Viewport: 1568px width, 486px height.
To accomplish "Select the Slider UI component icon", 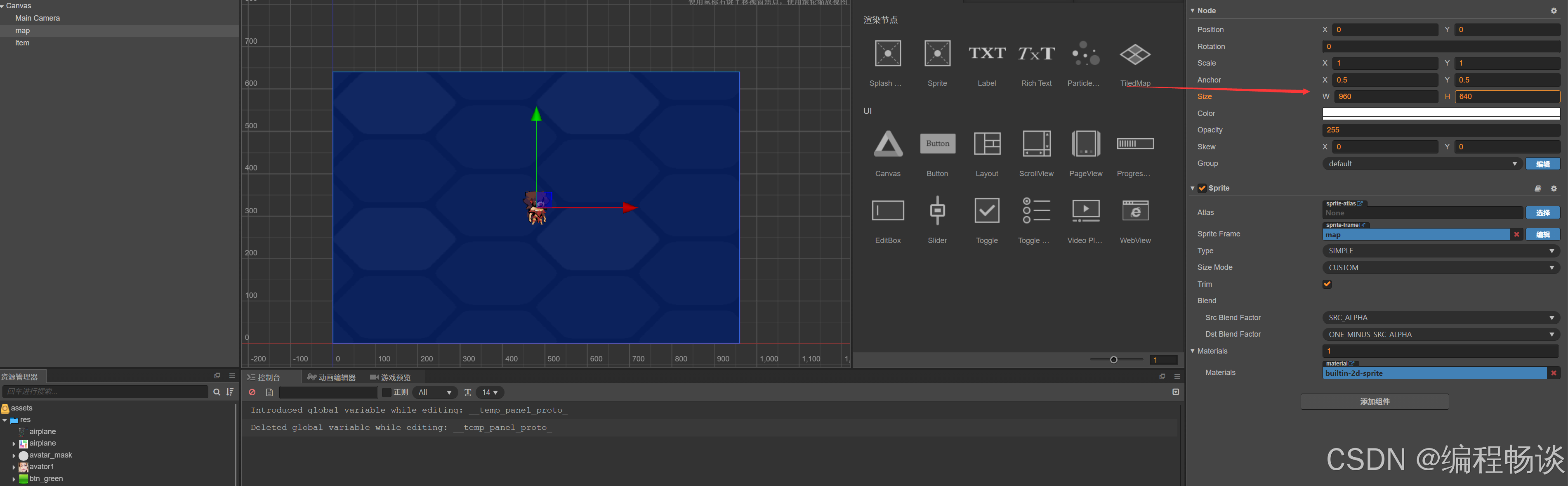I will [x=937, y=211].
